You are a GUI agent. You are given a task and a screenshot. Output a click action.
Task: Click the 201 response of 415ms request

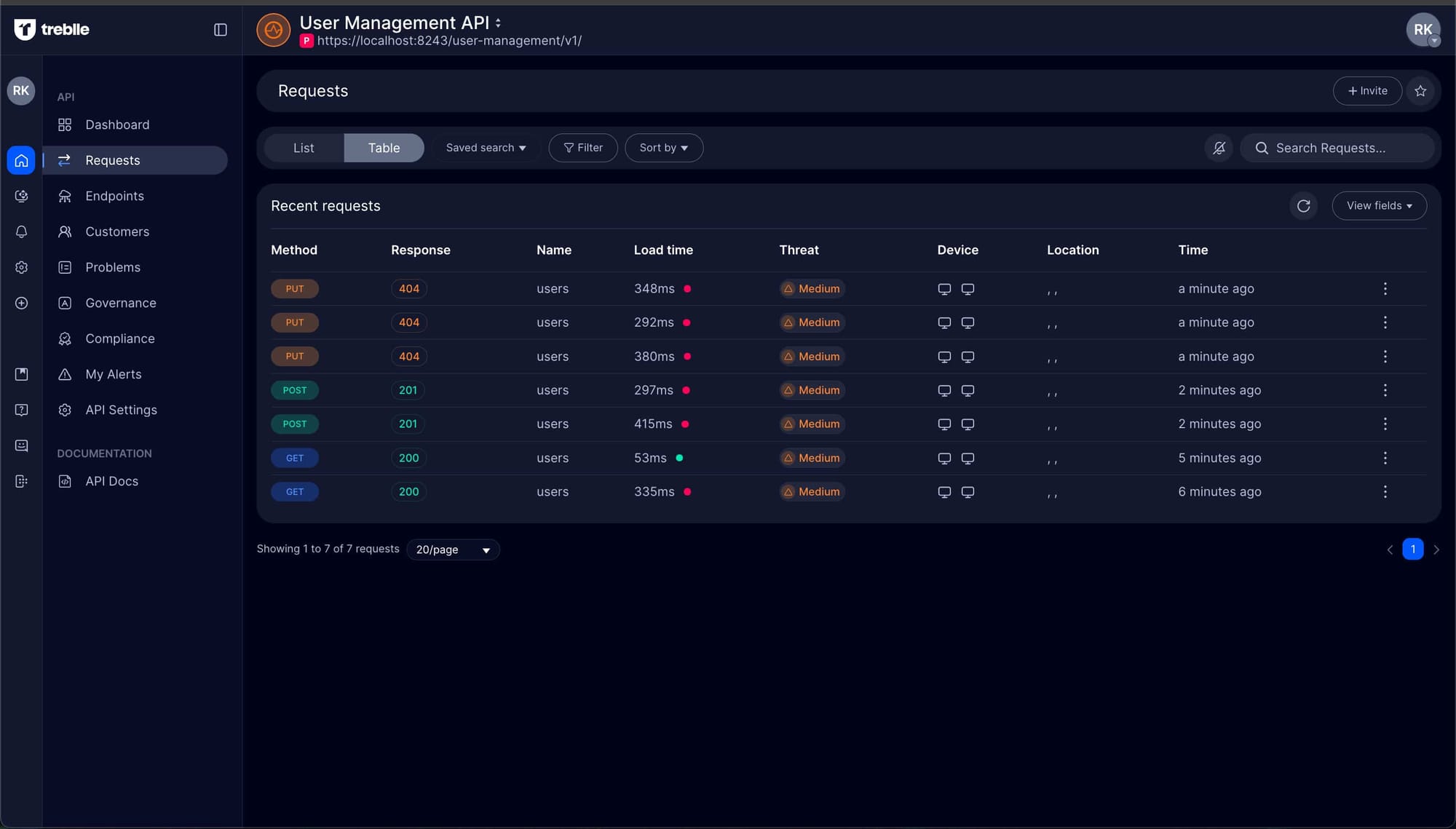(x=408, y=424)
